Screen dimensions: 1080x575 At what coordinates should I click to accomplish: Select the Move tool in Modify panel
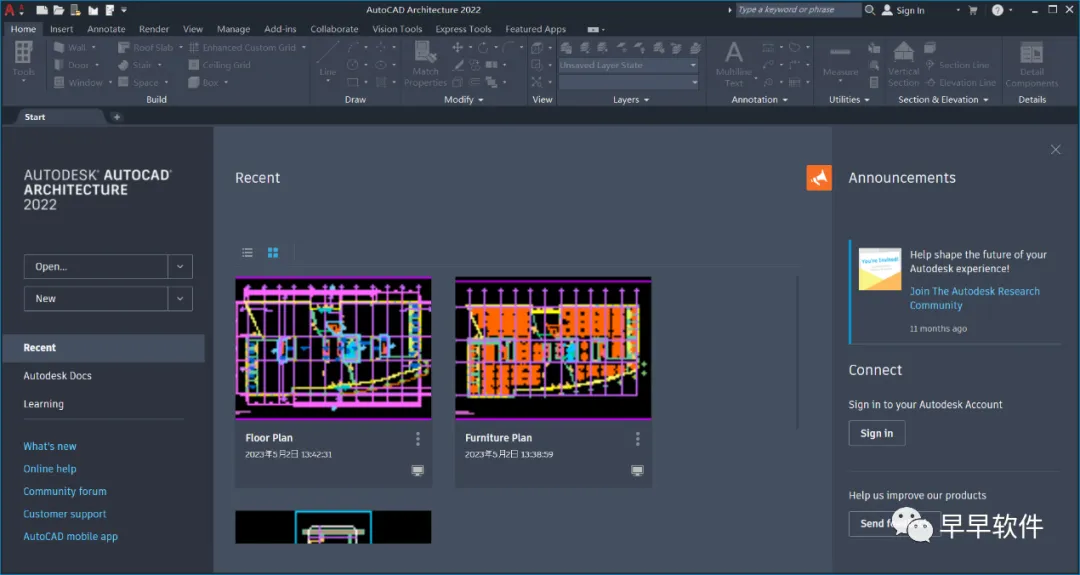(x=457, y=48)
